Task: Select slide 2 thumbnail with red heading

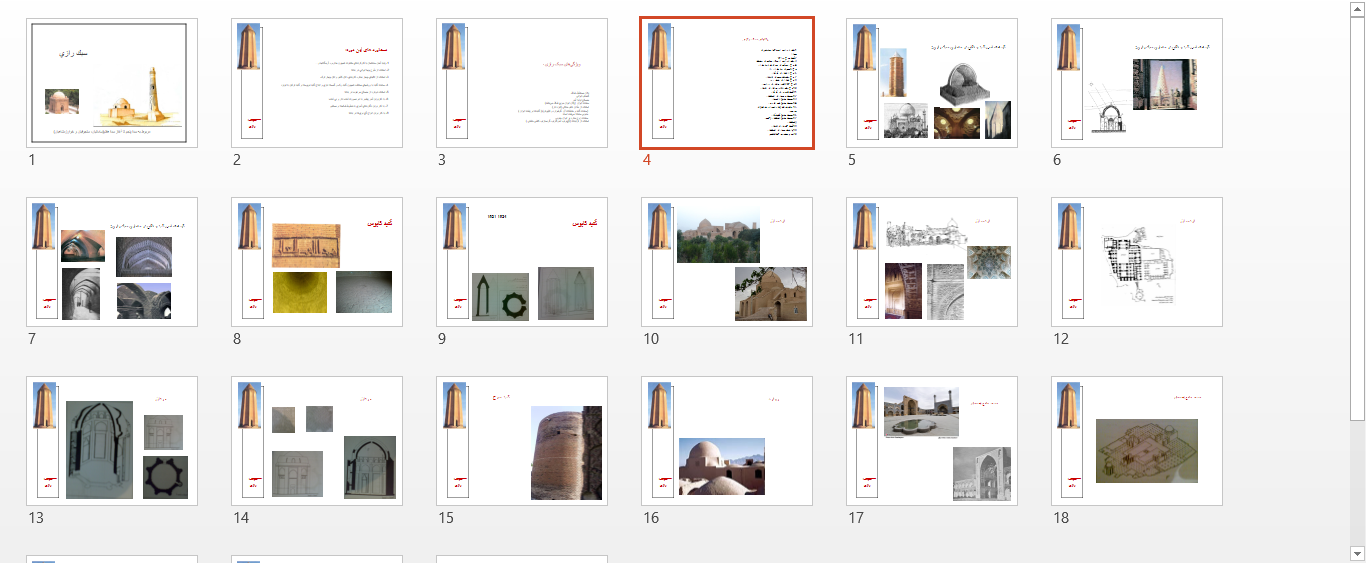Action: pos(317,83)
